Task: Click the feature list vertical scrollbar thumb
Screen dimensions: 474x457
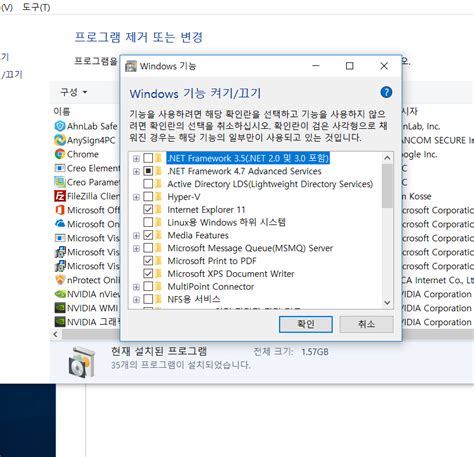Action: [x=387, y=186]
